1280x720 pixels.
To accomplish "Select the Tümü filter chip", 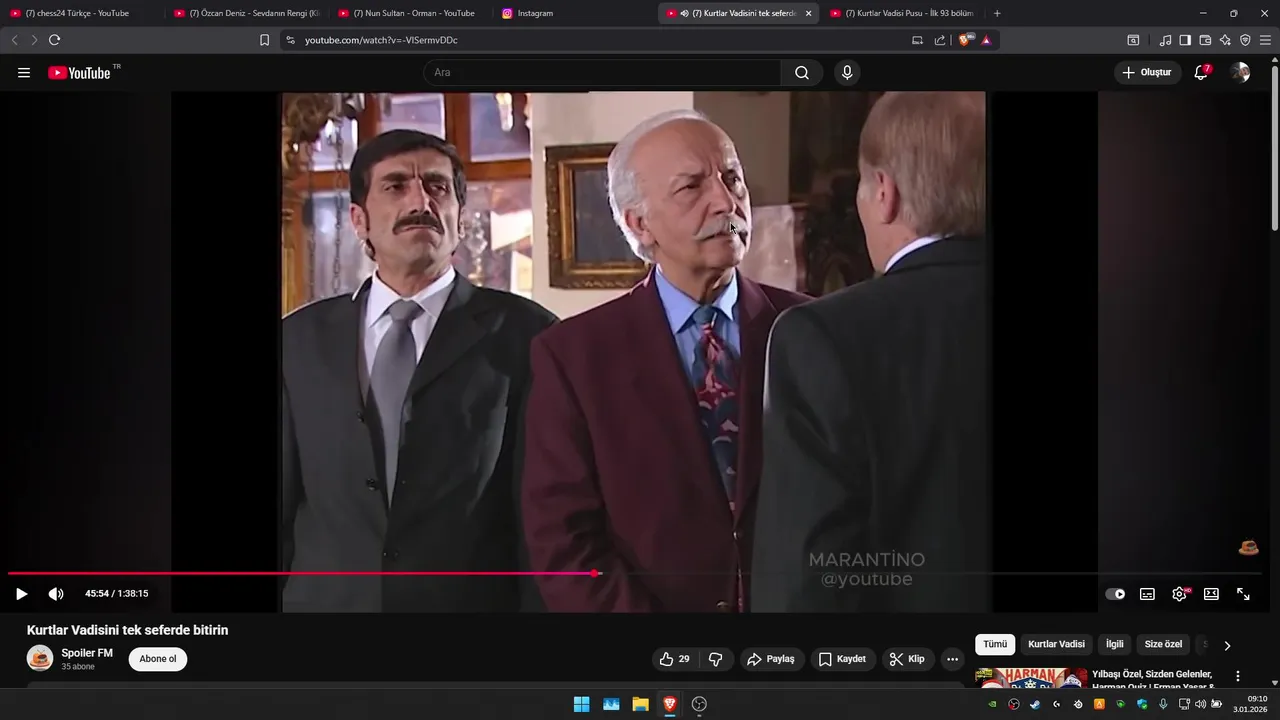I will click(995, 645).
